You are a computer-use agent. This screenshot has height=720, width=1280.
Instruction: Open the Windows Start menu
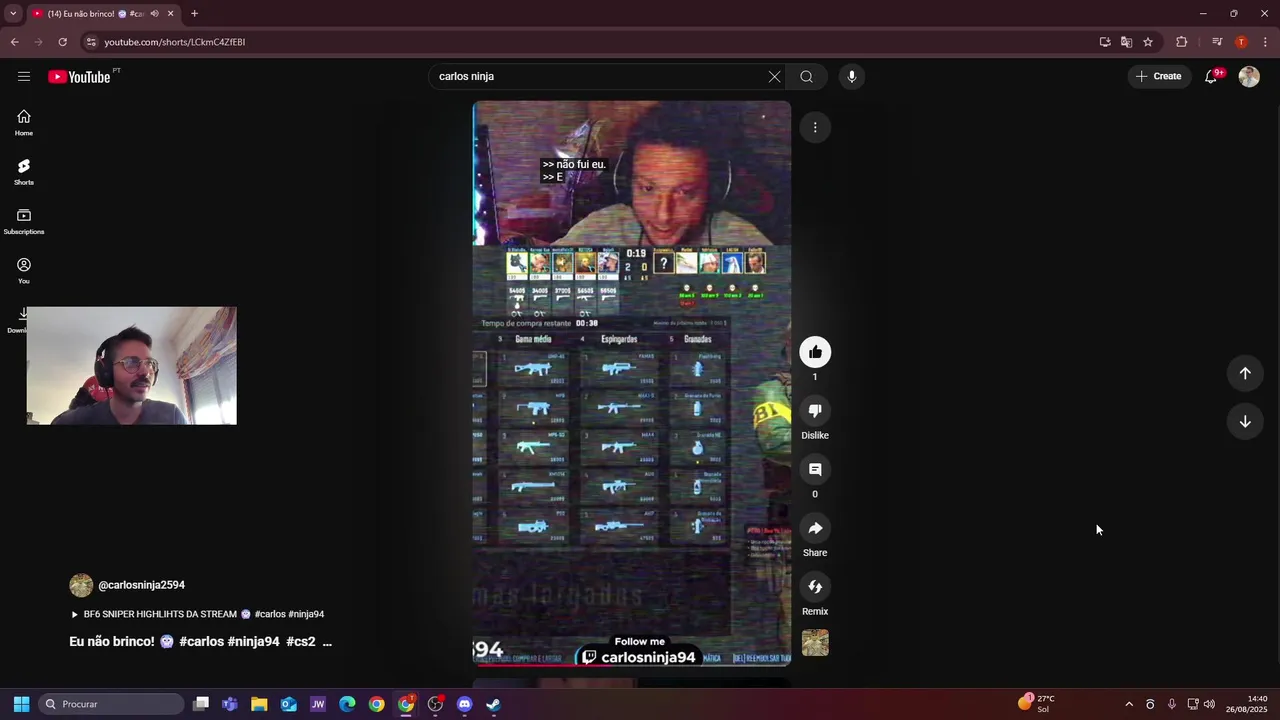pos(21,704)
